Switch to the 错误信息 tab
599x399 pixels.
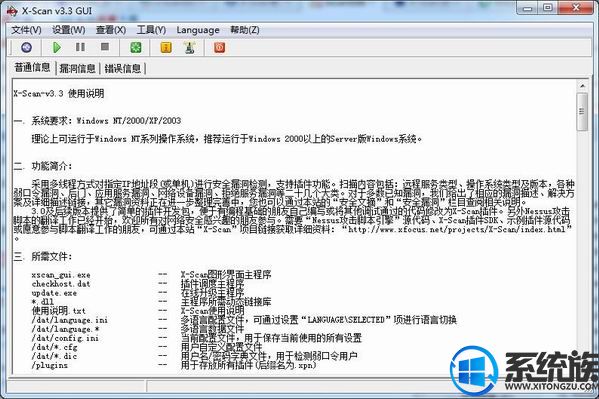(123, 68)
